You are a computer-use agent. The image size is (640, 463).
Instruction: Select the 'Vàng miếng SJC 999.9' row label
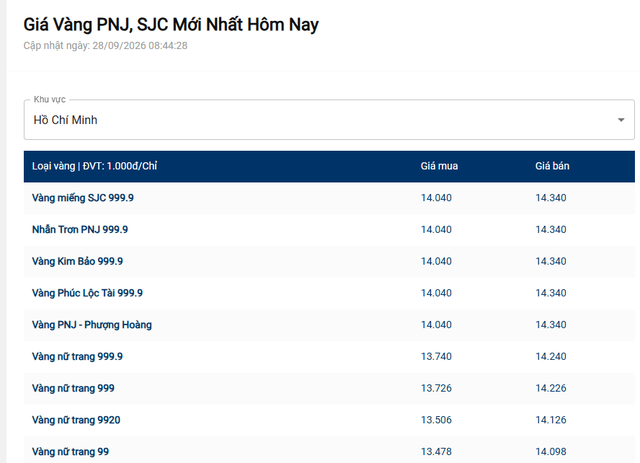83,198
